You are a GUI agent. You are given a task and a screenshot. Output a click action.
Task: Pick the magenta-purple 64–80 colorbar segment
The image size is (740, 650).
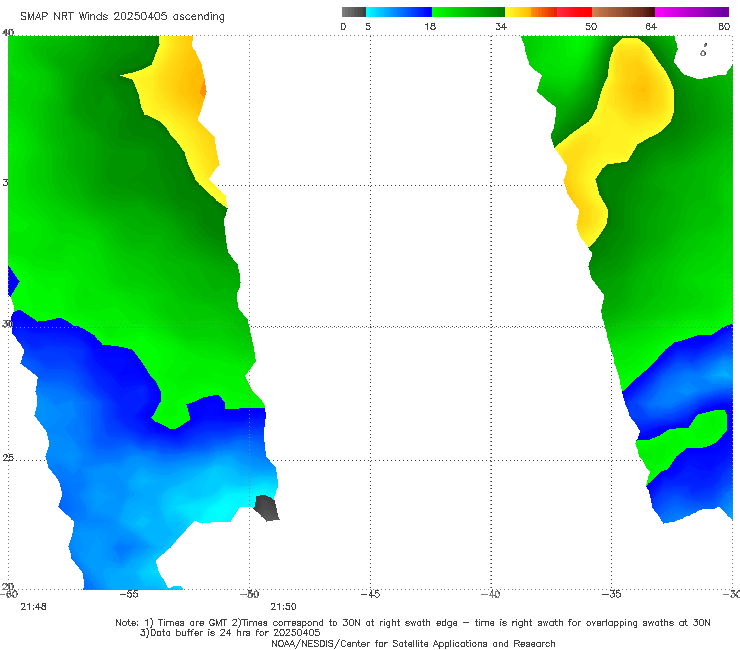(692, 12)
